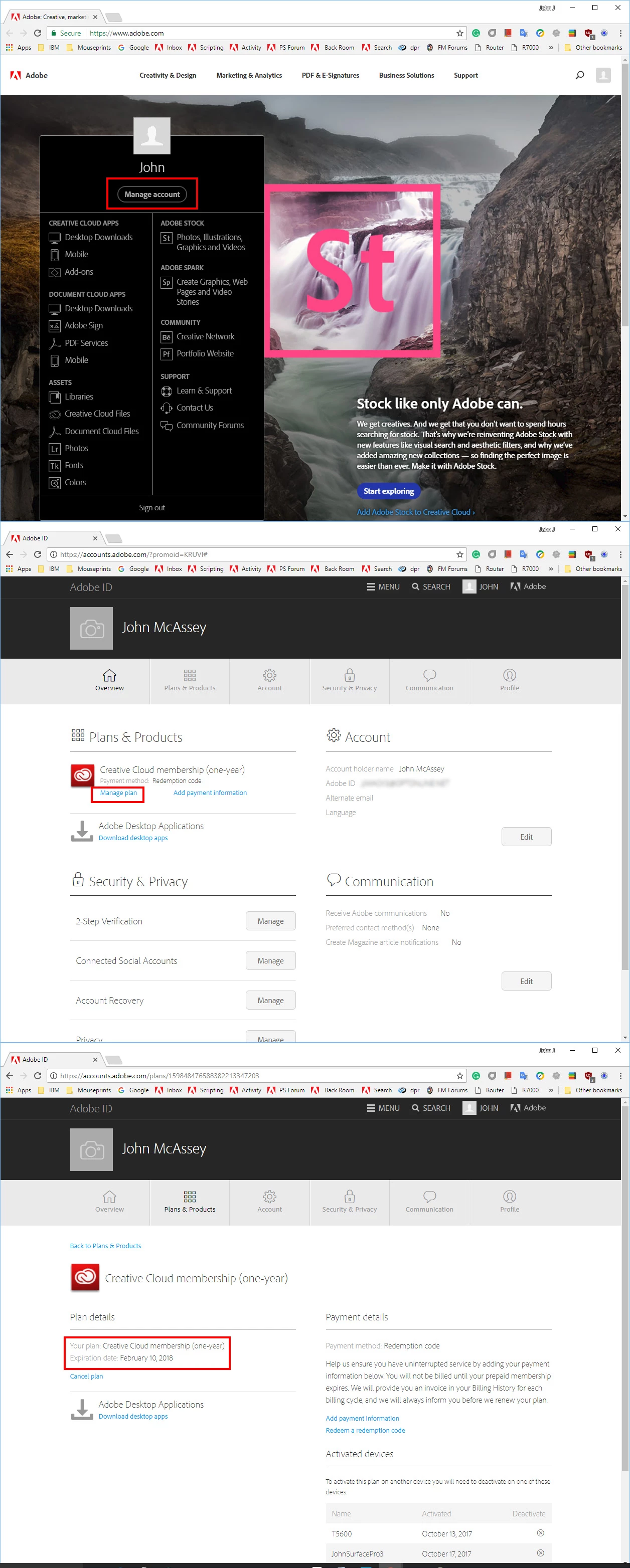The image size is (630, 1568).
Task: Switch to Overview tab in plans window
Action: [x=109, y=1202]
